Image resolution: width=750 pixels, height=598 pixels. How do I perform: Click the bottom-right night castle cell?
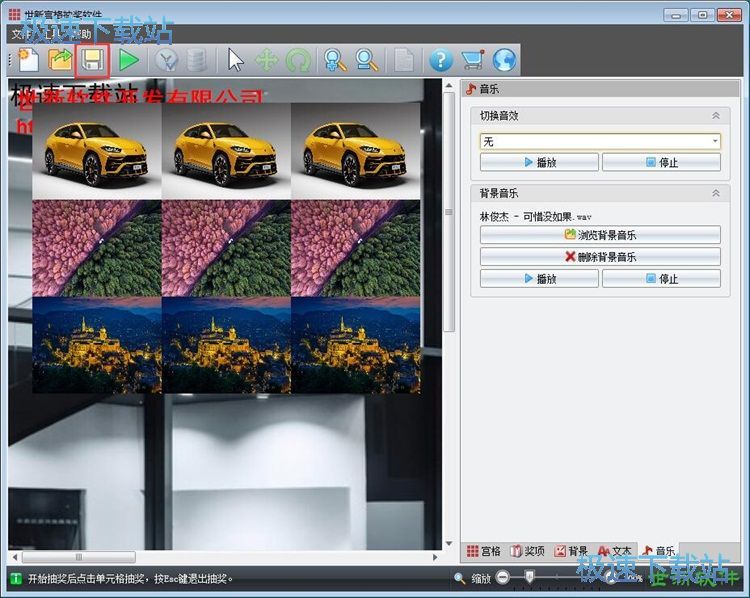tap(355, 345)
